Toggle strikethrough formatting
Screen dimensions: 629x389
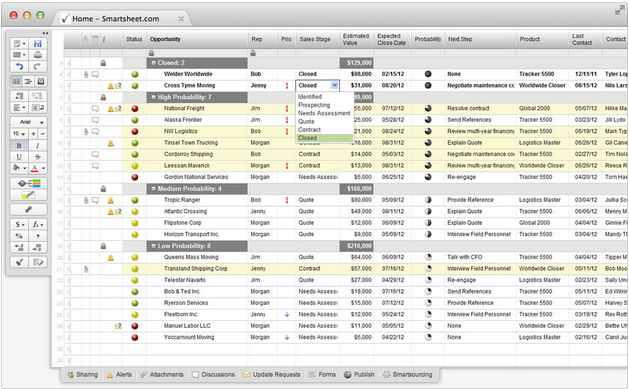pyautogui.click(x=38, y=157)
